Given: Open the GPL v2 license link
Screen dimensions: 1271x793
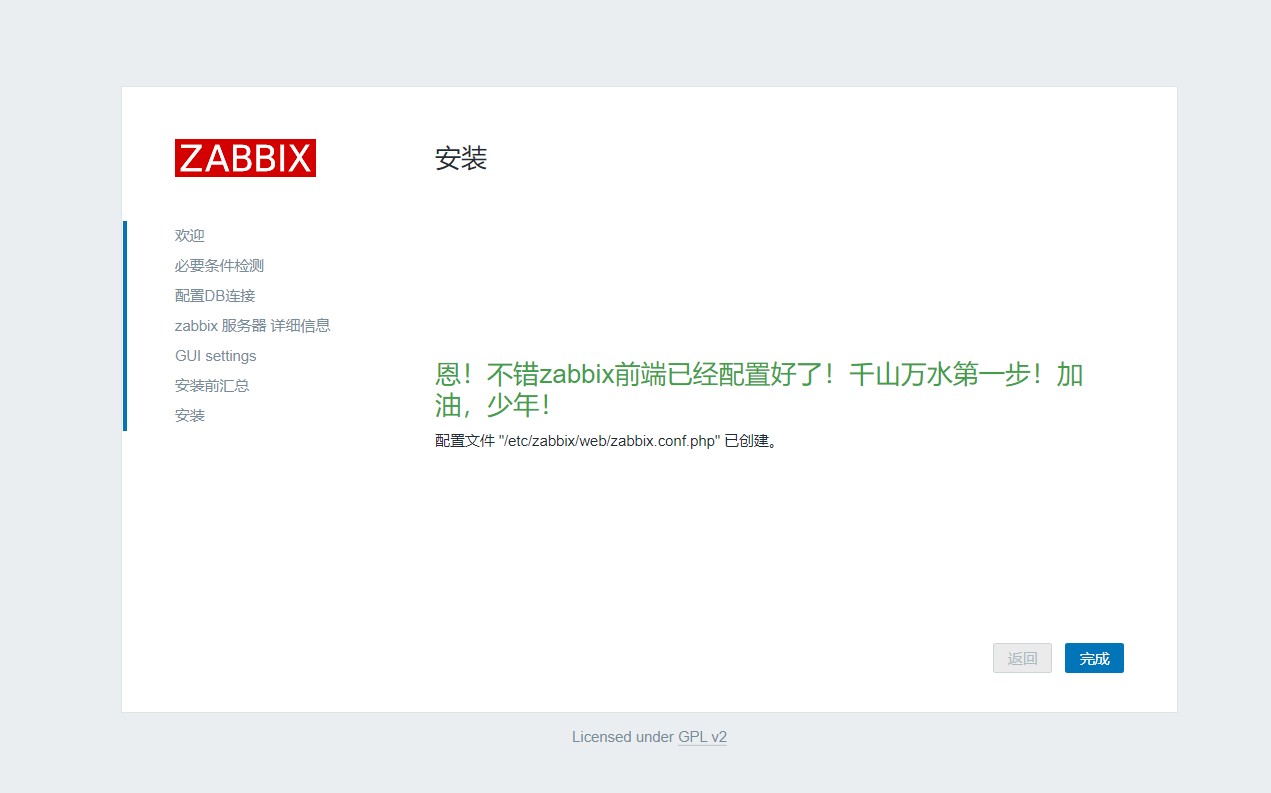Looking at the screenshot, I should pyautogui.click(x=702, y=737).
